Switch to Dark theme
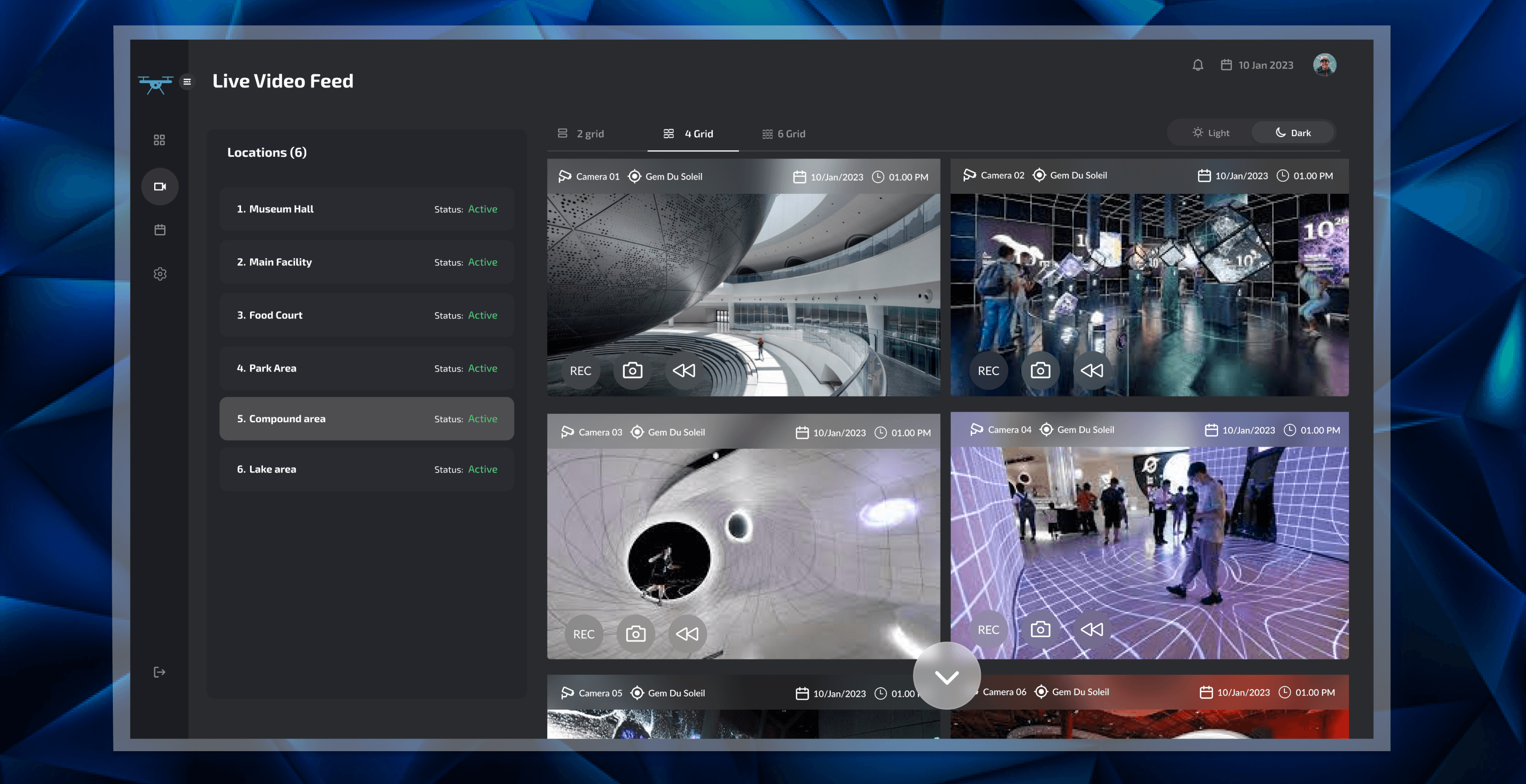 1293,132
